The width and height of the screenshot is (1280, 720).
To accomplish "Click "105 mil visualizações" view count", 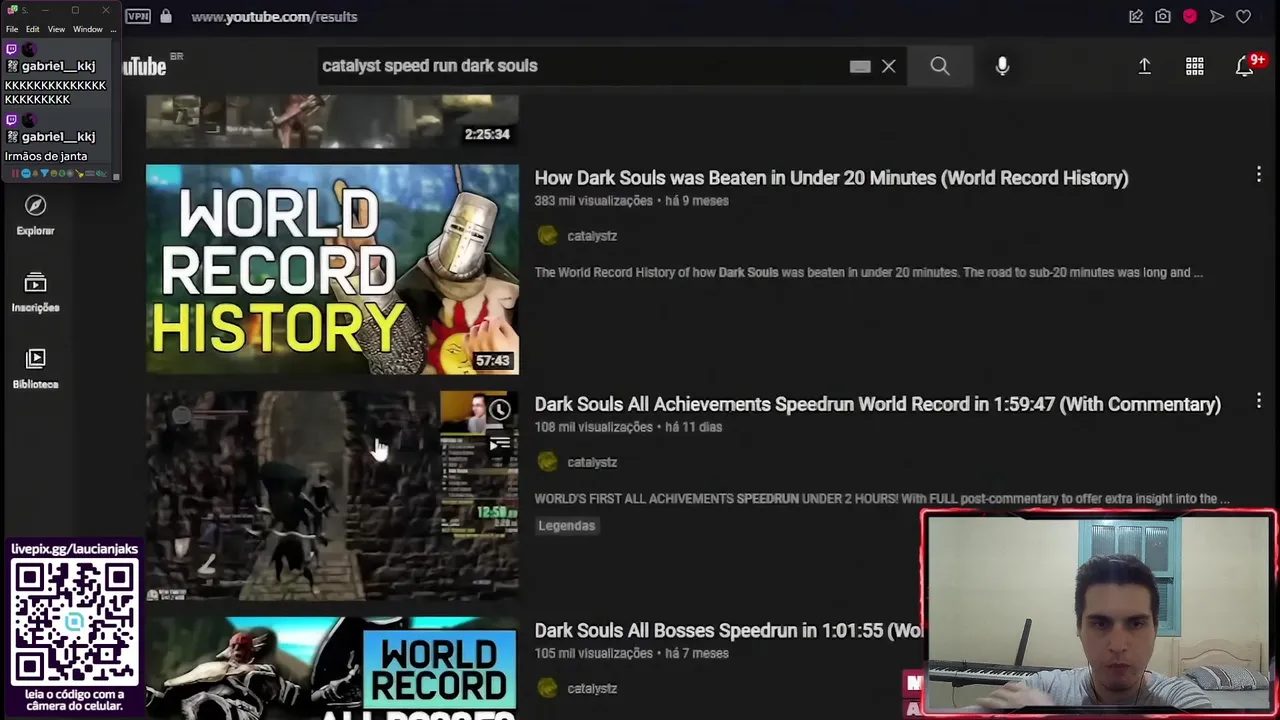I will point(593,653).
